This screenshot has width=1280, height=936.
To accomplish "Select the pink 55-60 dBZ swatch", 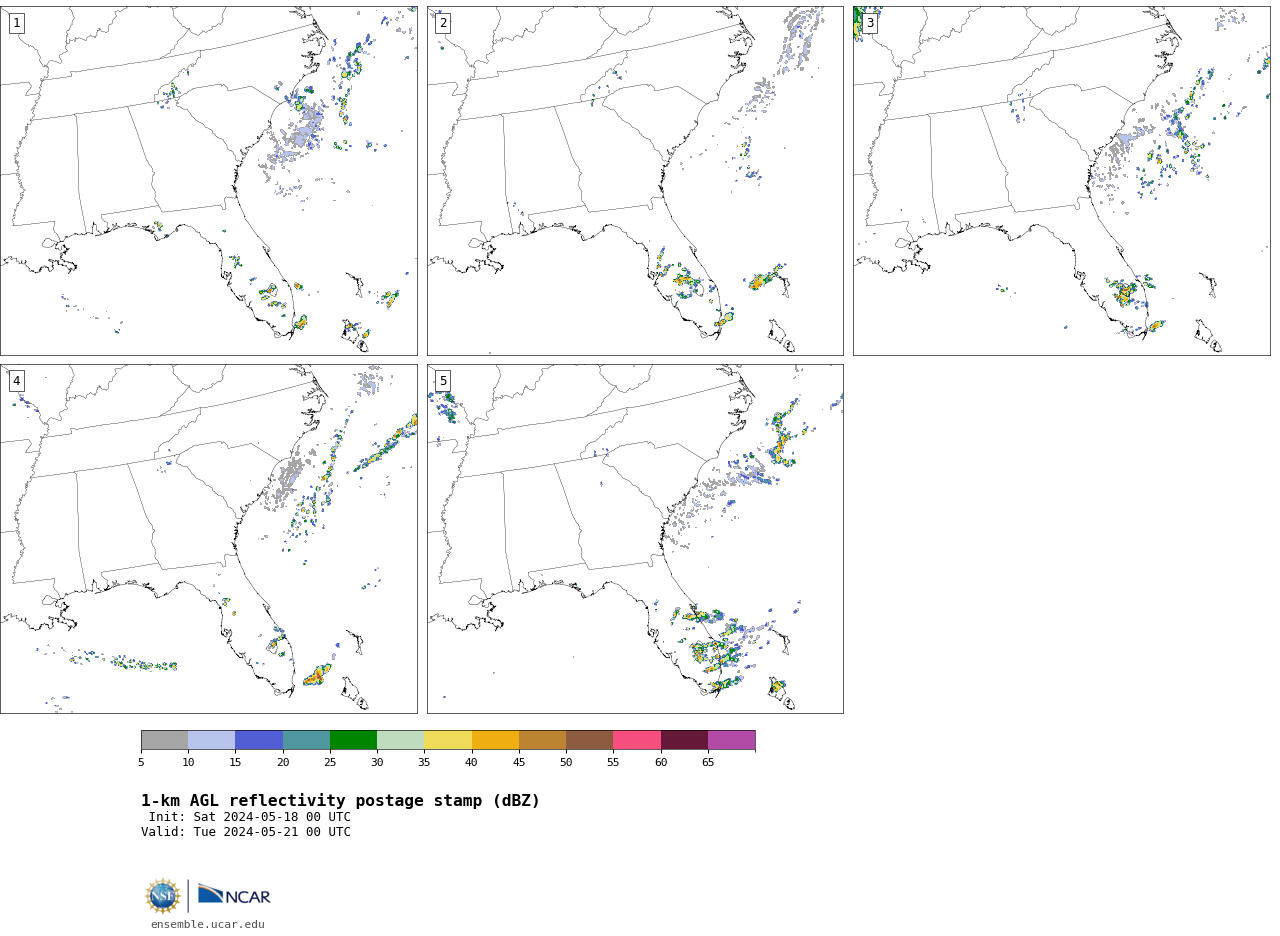I will [637, 740].
